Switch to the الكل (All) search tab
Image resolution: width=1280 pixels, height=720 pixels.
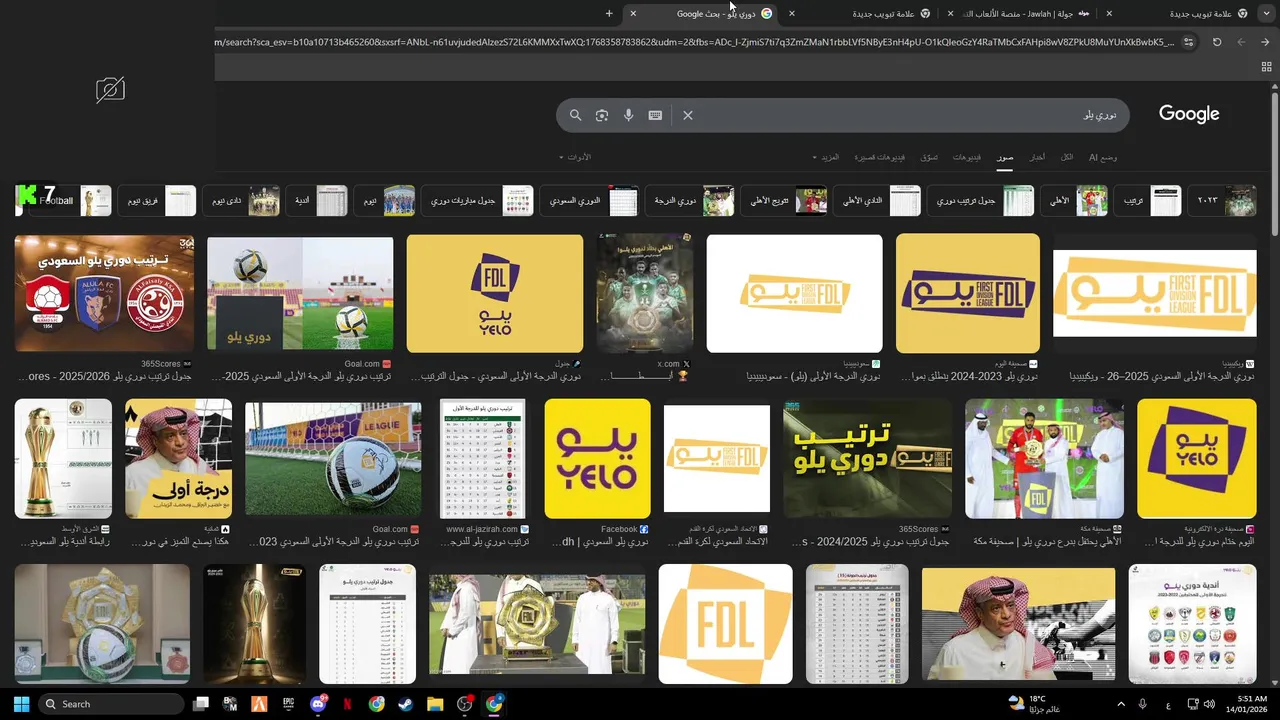pos(1067,157)
